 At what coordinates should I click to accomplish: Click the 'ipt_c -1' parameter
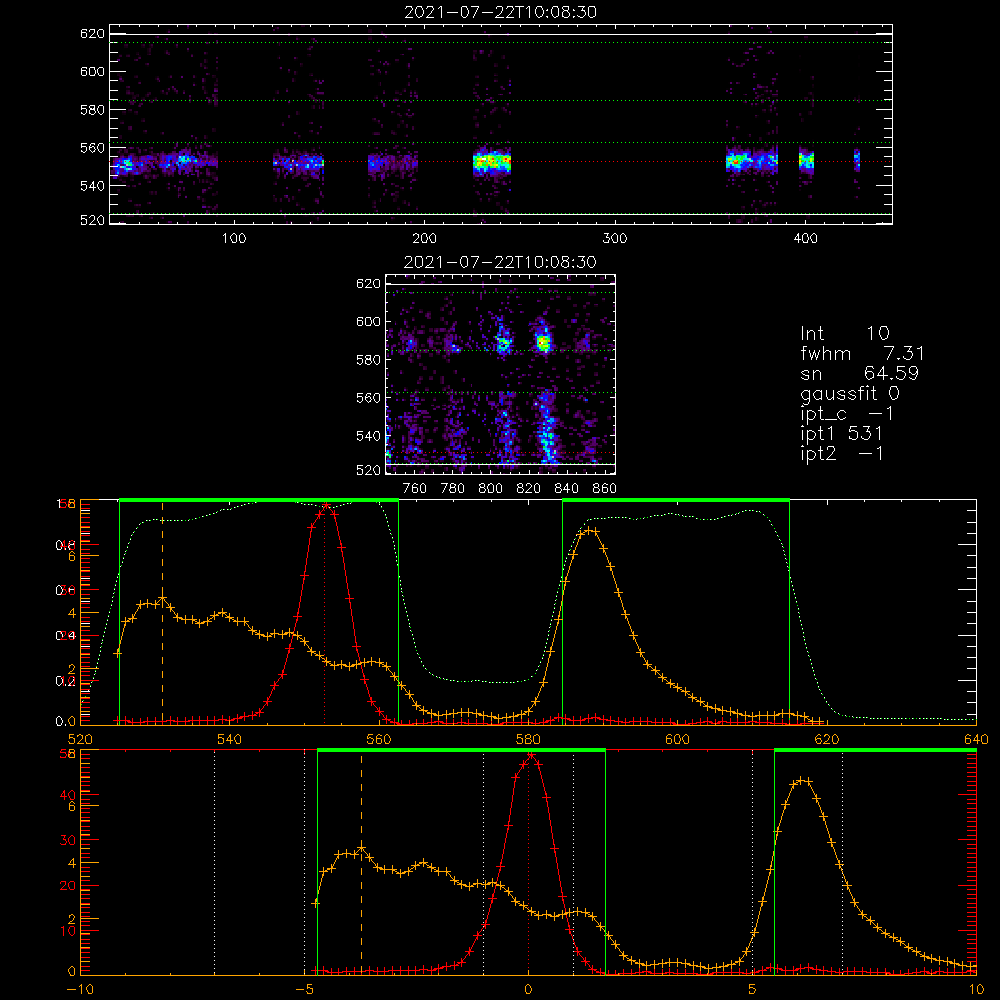tap(846, 414)
